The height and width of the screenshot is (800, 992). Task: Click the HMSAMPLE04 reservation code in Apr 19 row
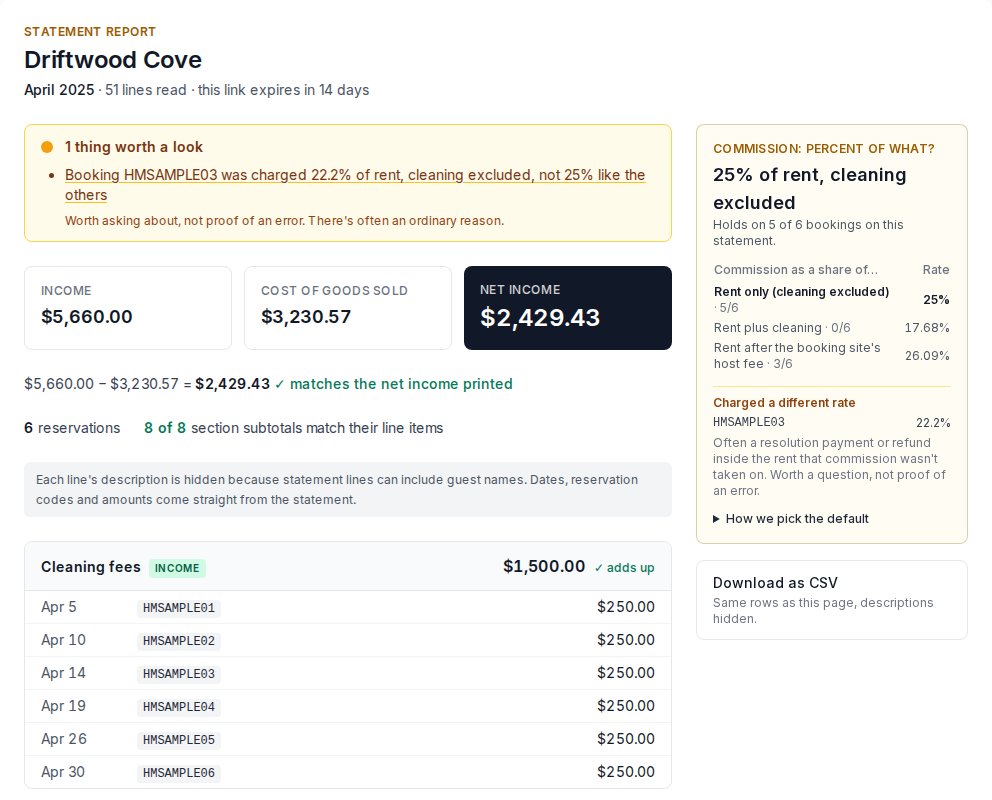[x=178, y=706]
